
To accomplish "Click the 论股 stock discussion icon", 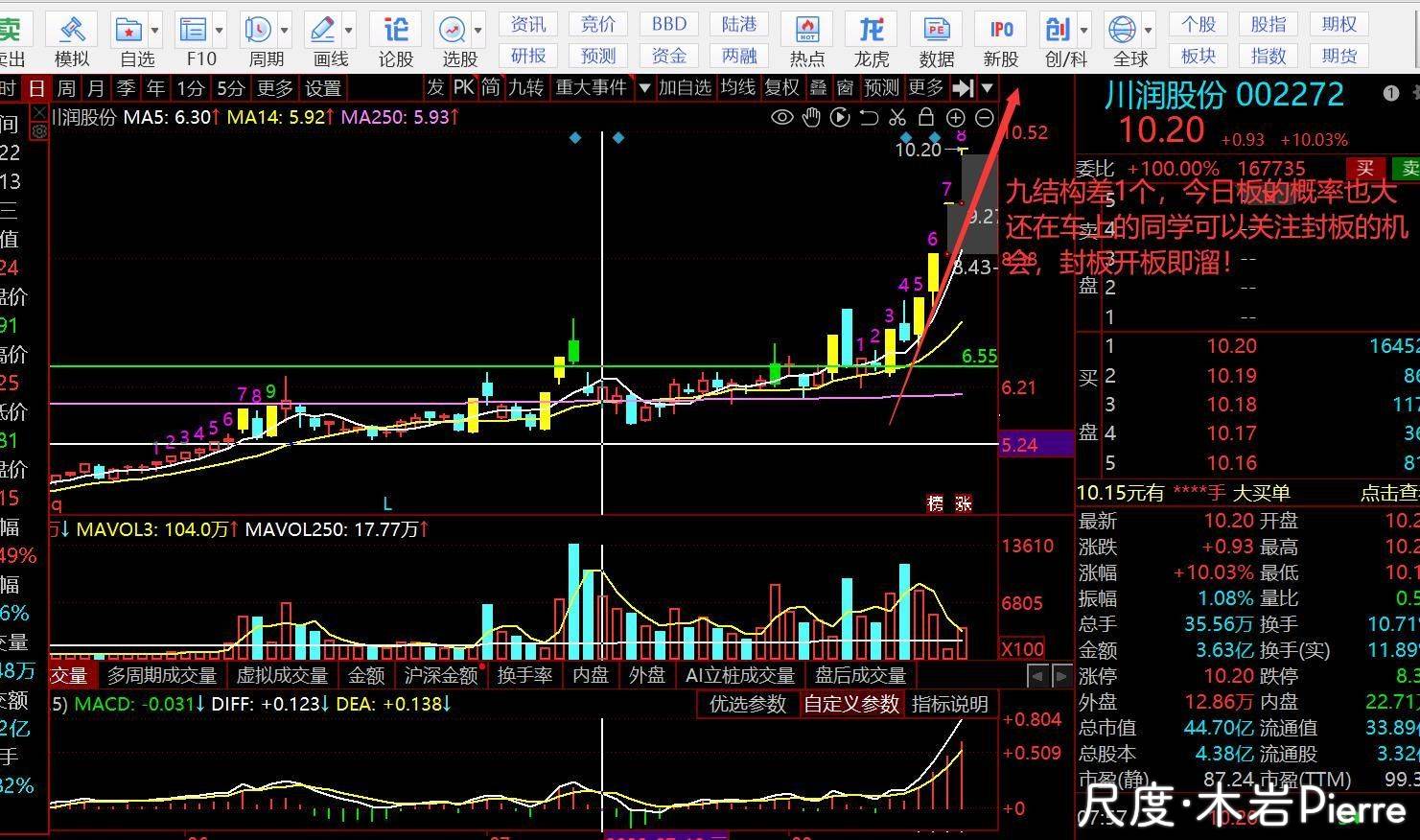I will pyautogui.click(x=395, y=39).
